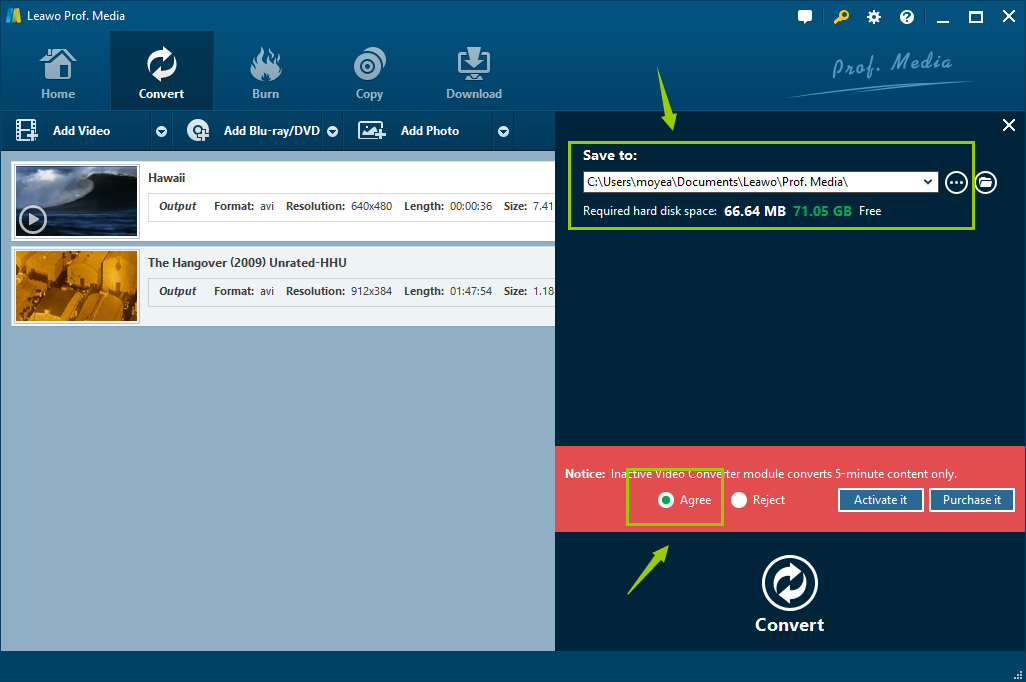This screenshot has height=682, width=1026.
Task: Select the Hawaii file title
Action: pyautogui.click(x=166, y=178)
